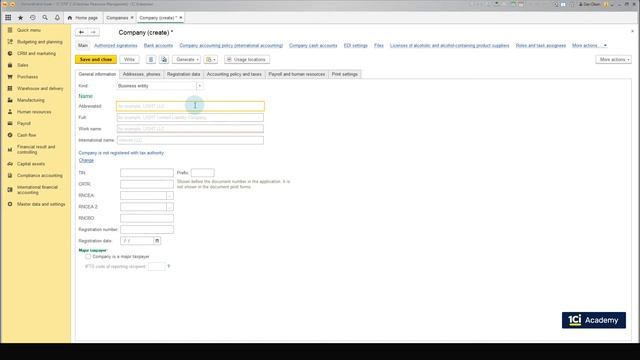Open Financial result and controlling section
Viewport: 640px width, 360px height.
point(36,149)
